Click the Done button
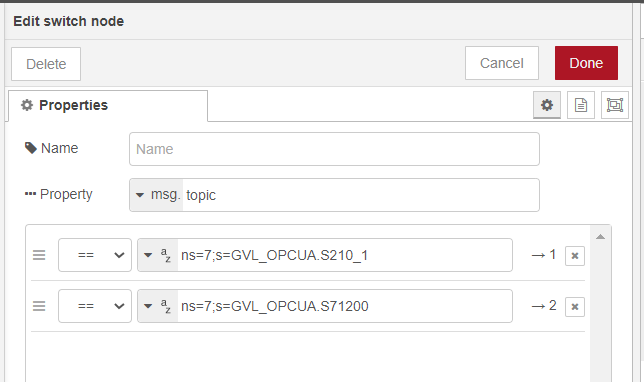The image size is (644, 382). (x=586, y=63)
